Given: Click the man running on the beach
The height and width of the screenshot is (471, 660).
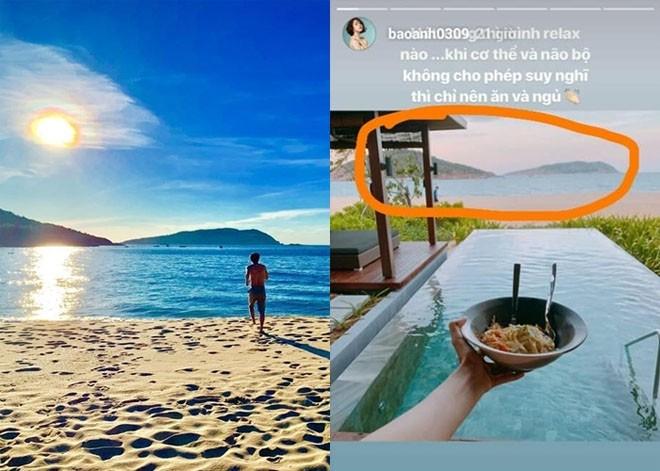Looking at the screenshot, I should (x=257, y=292).
